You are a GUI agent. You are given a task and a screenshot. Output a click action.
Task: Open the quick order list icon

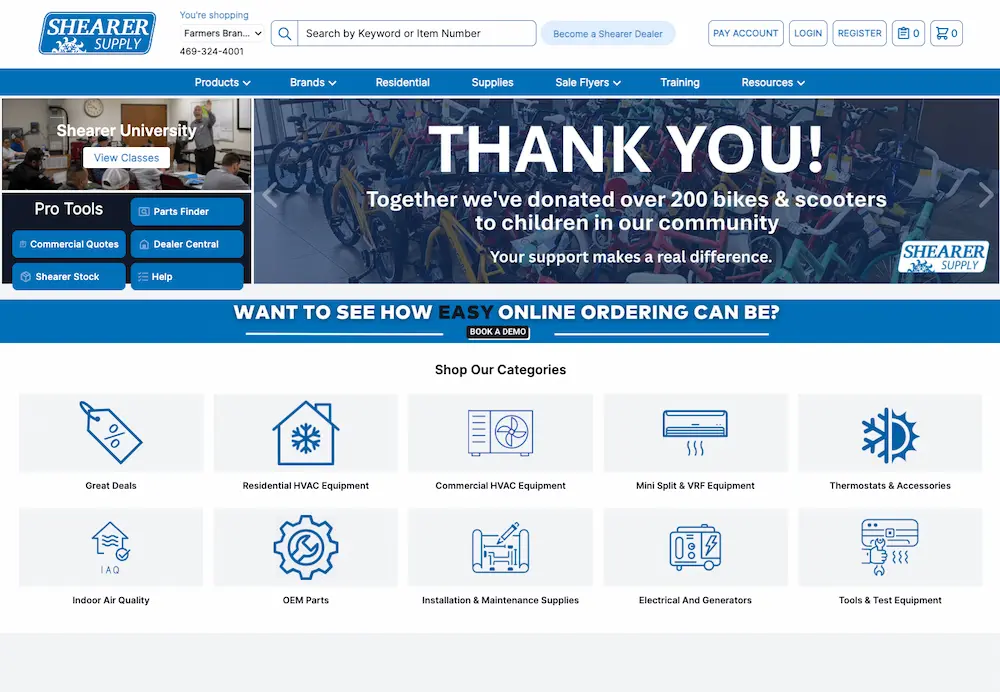908,34
